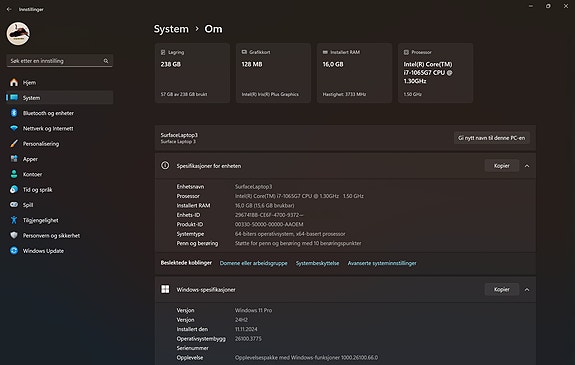575x365 pixels.
Task: Open the Lagring 238 GB card
Action: 192,73
